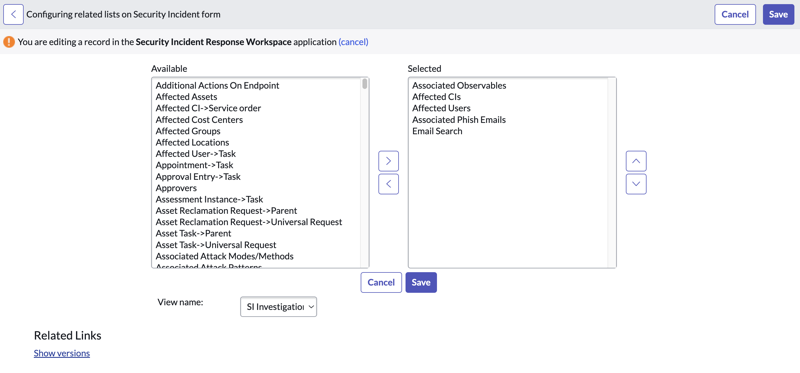Screen dimensions: 800x373
Task: Open the View name dropdown
Action: [x=279, y=307]
